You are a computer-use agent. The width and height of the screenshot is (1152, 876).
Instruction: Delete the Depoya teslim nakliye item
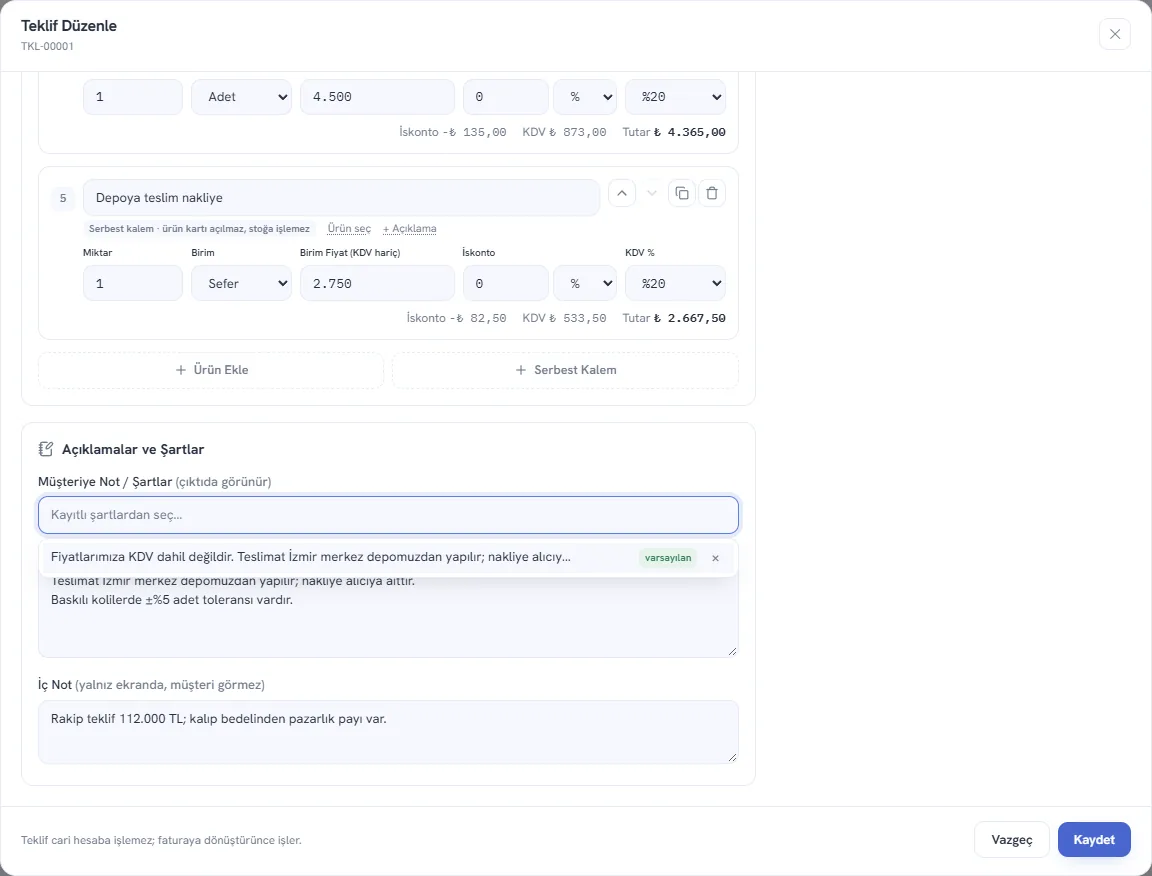[x=712, y=193]
